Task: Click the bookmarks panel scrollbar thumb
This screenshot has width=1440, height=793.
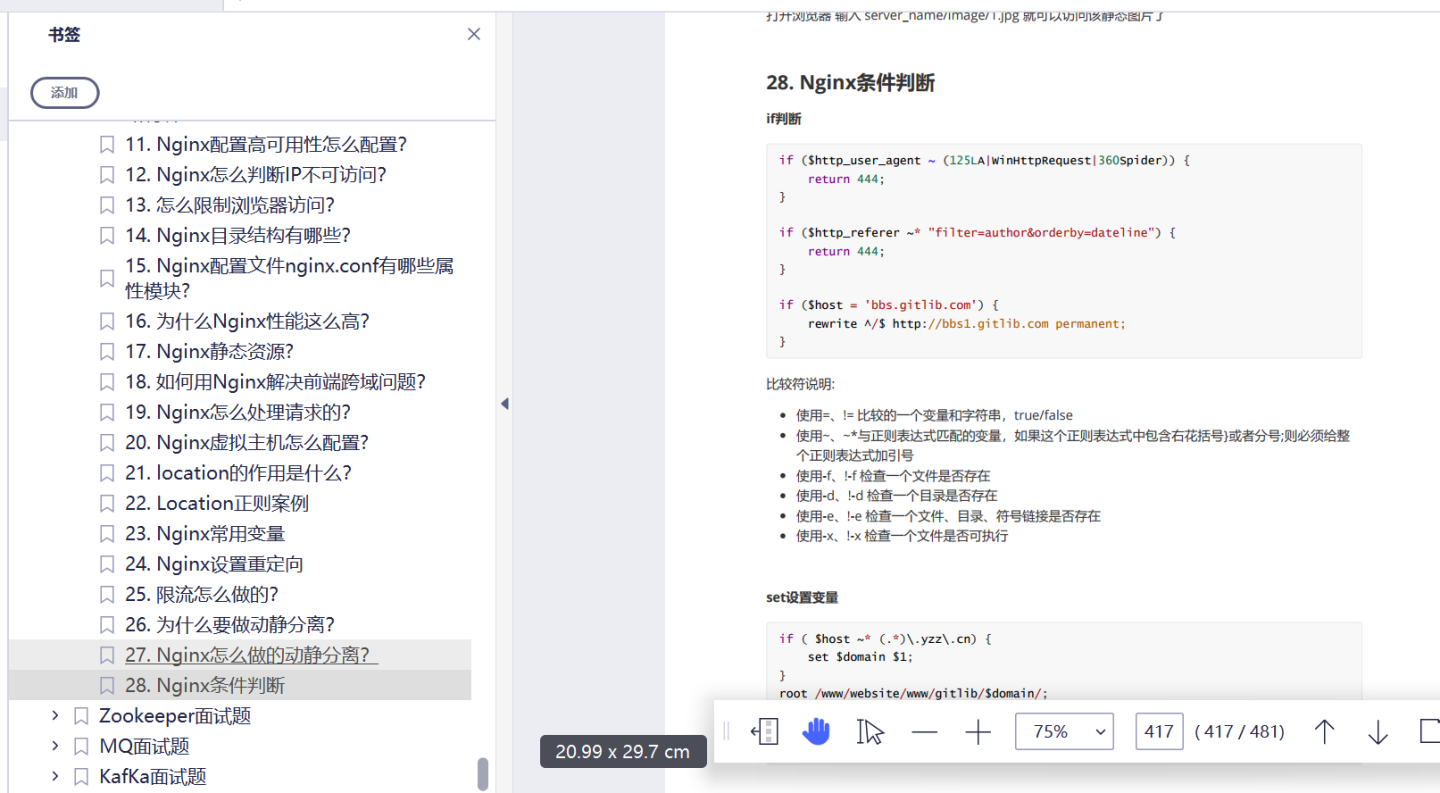Action: [483, 773]
